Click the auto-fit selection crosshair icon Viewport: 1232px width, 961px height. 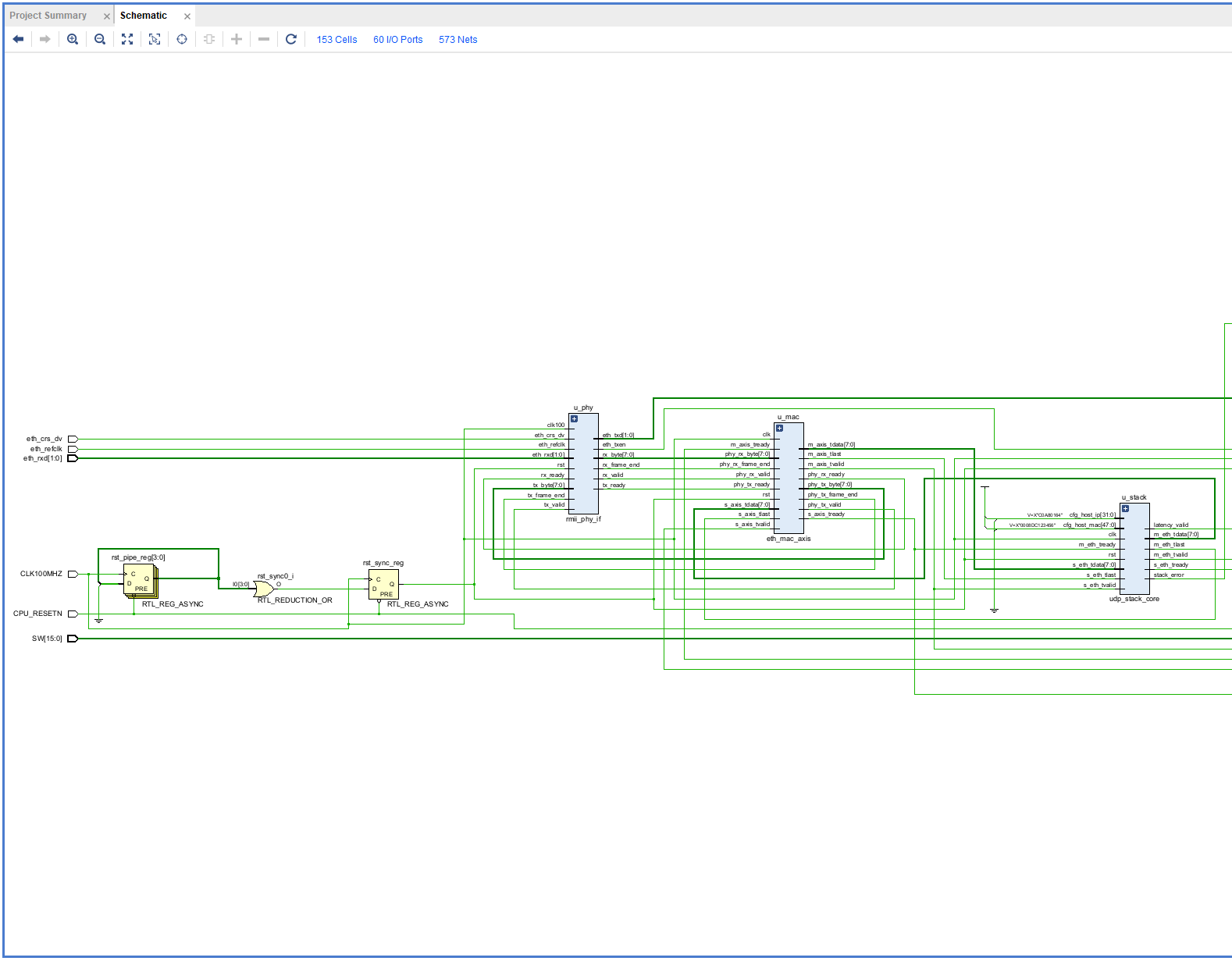(x=182, y=39)
